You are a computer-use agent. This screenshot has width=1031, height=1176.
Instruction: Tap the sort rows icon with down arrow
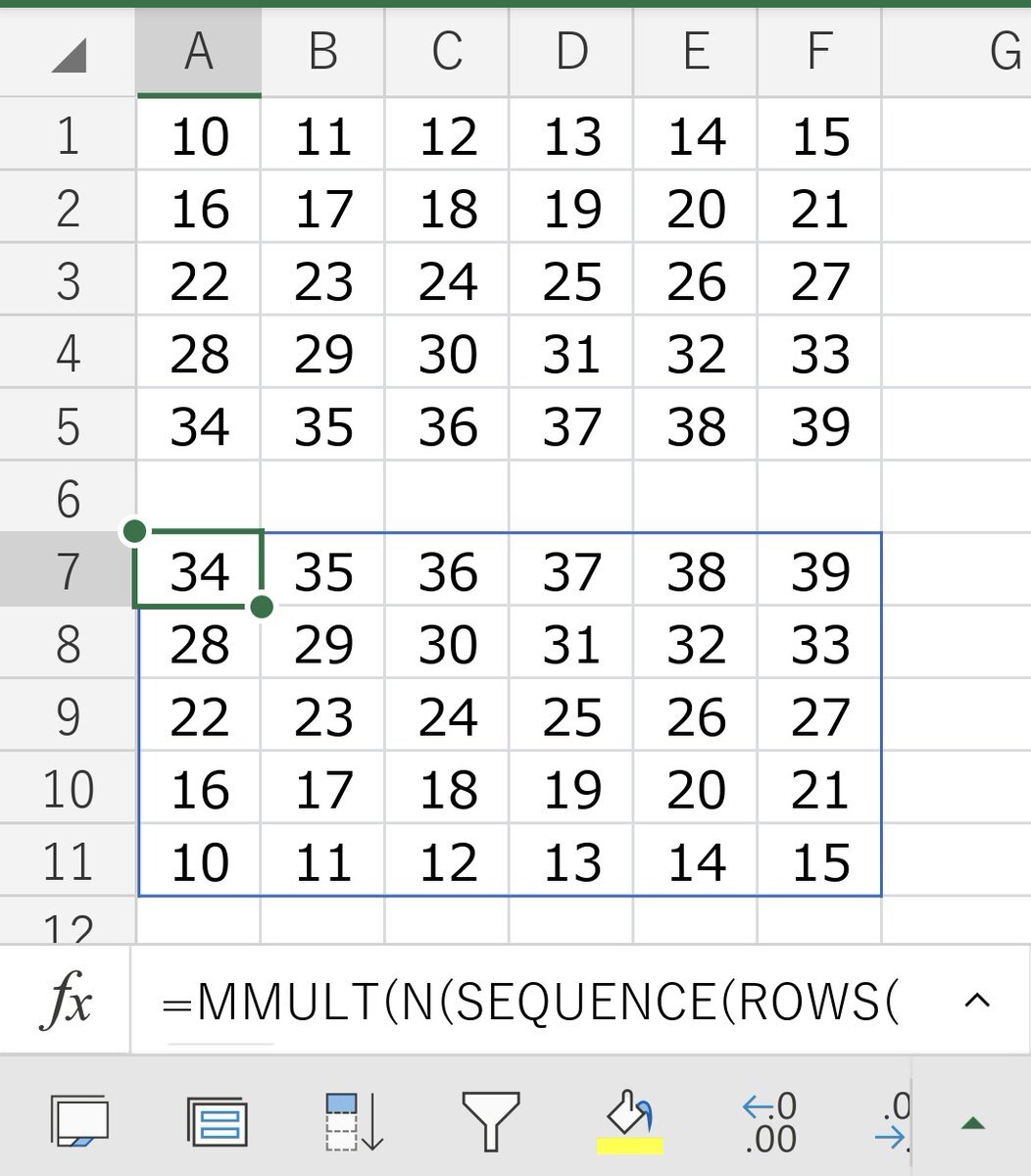pos(353,1121)
